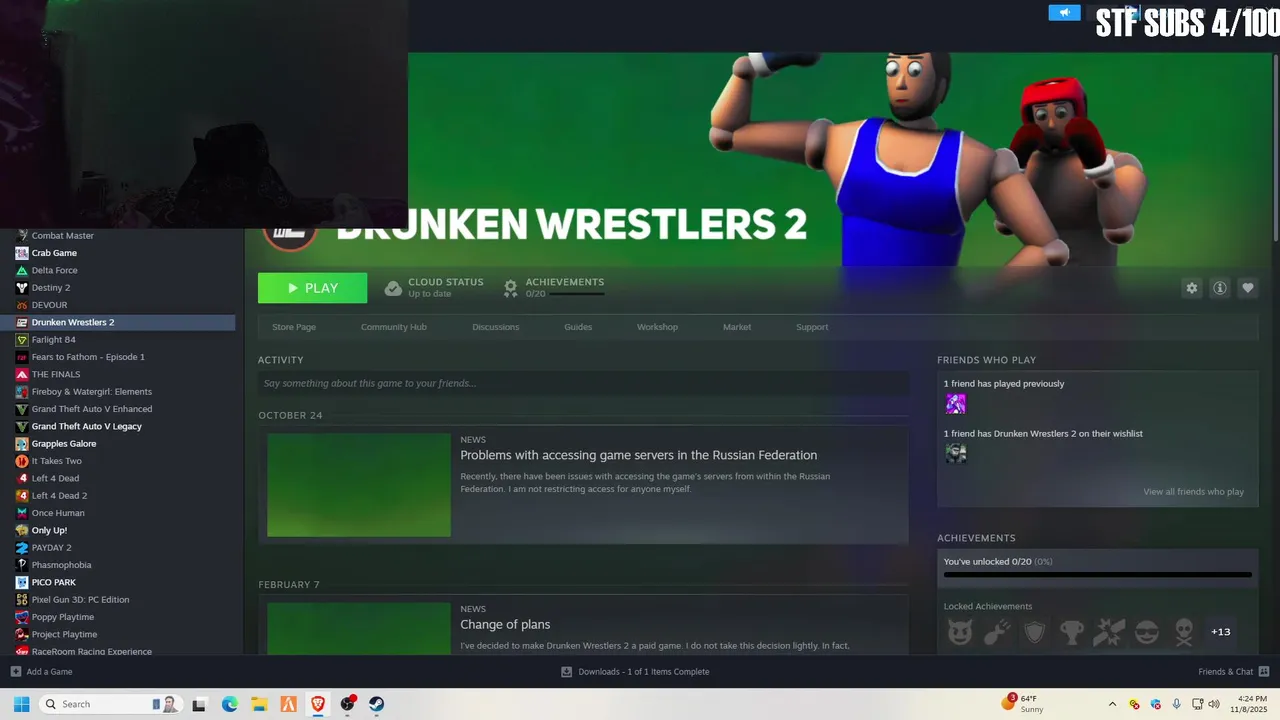Click the activity message input field
Viewport: 1280px width, 720px height.
583,383
